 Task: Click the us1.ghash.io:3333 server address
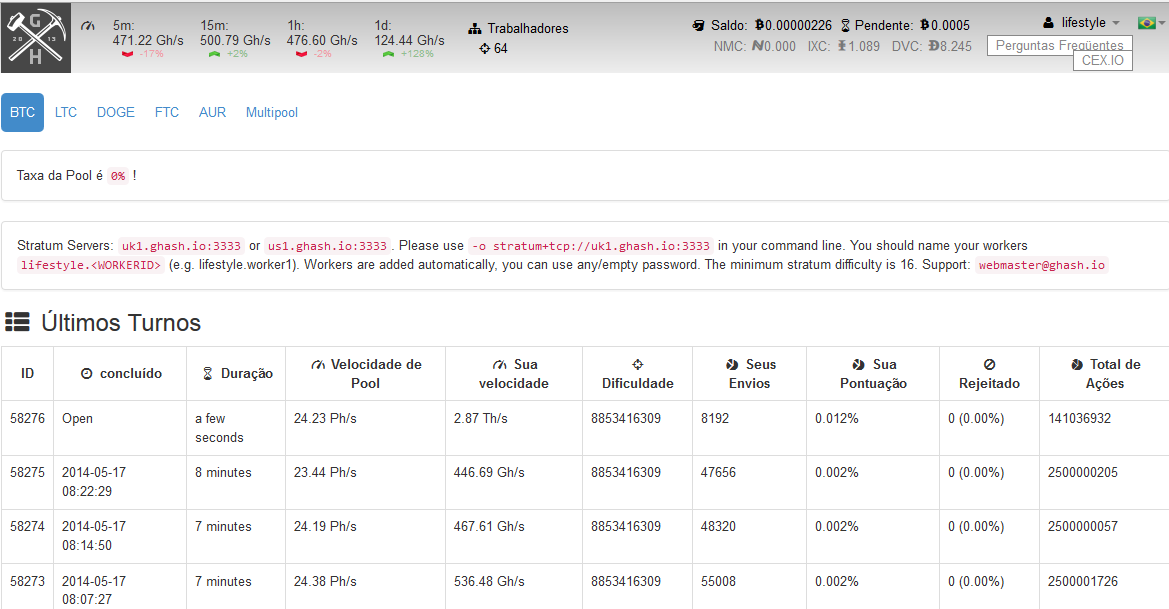[327, 246]
